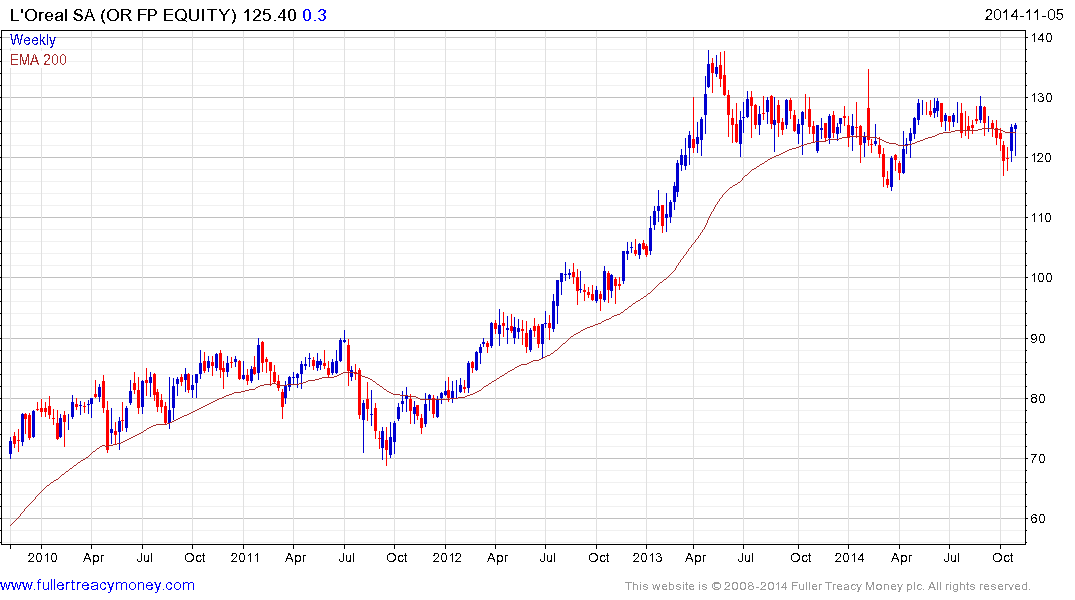
Task: Click the 2010 year label on time axis
Action: coord(42,557)
